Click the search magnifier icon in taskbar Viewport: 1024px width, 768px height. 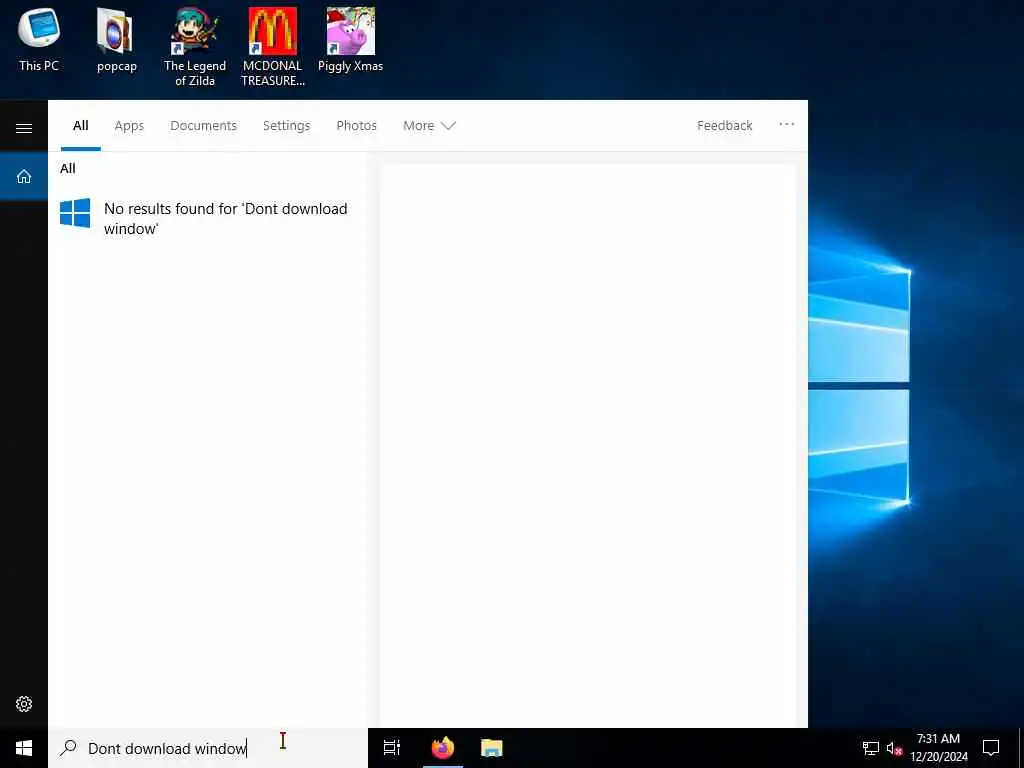(x=69, y=748)
